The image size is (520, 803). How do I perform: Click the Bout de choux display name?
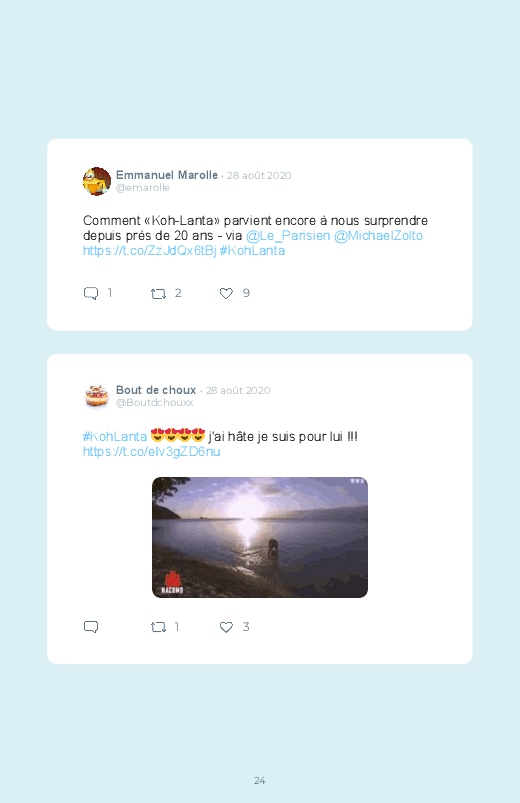pos(156,390)
